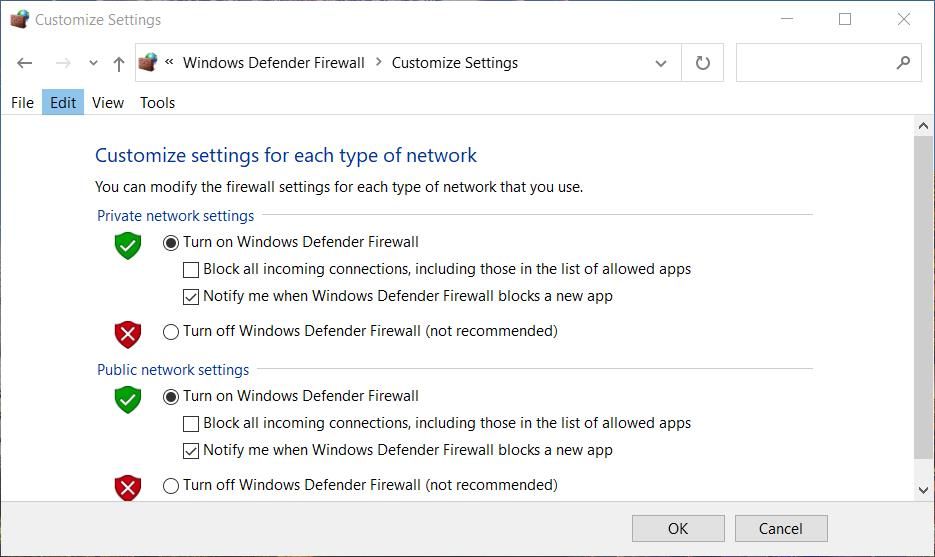Click the Customize Settings breadcrumb segment
935x557 pixels.
pyautogui.click(x=454, y=63)
